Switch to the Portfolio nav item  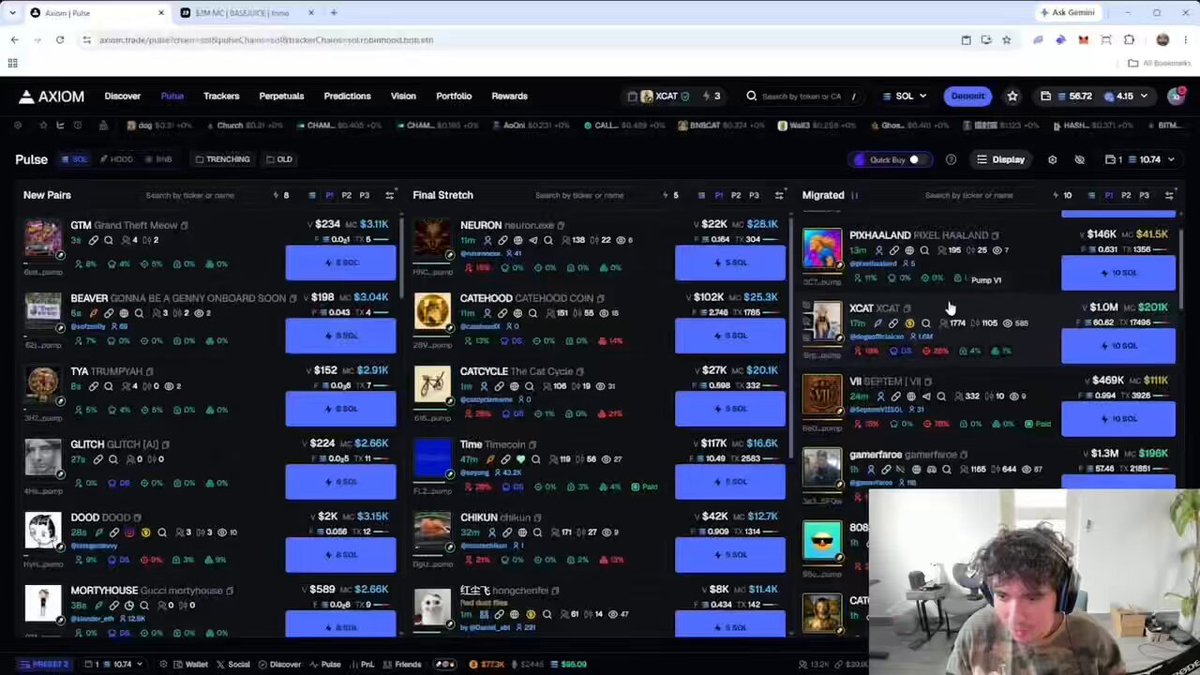(453, 97)
